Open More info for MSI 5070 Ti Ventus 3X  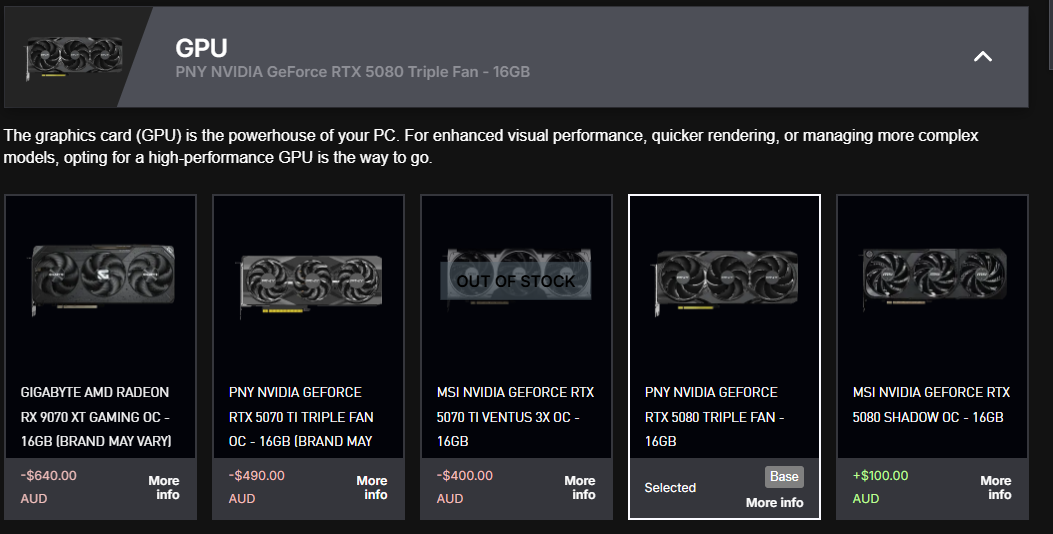click(580, 488)
